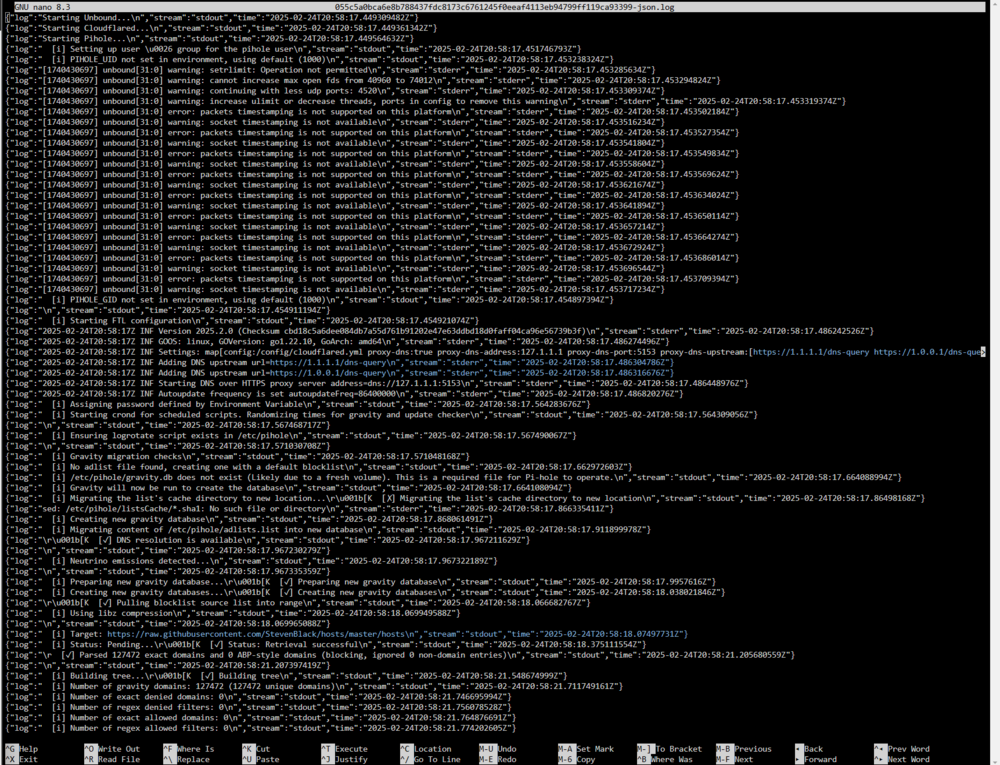This screenshot has height=765, width=1000.
Task: Choose the ^\ Replace shortcut
Action: click(x=187, y=759)
